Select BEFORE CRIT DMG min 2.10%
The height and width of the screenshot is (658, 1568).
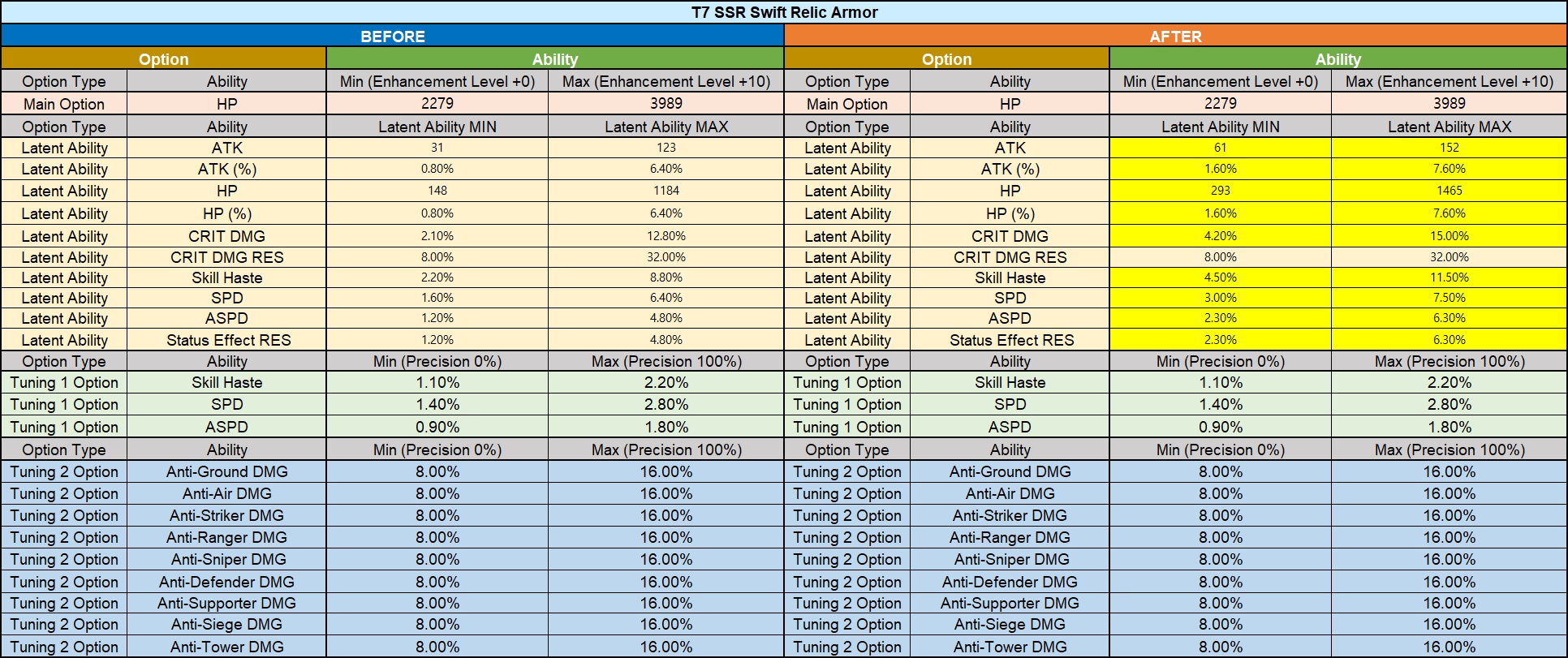click(437, 236)
